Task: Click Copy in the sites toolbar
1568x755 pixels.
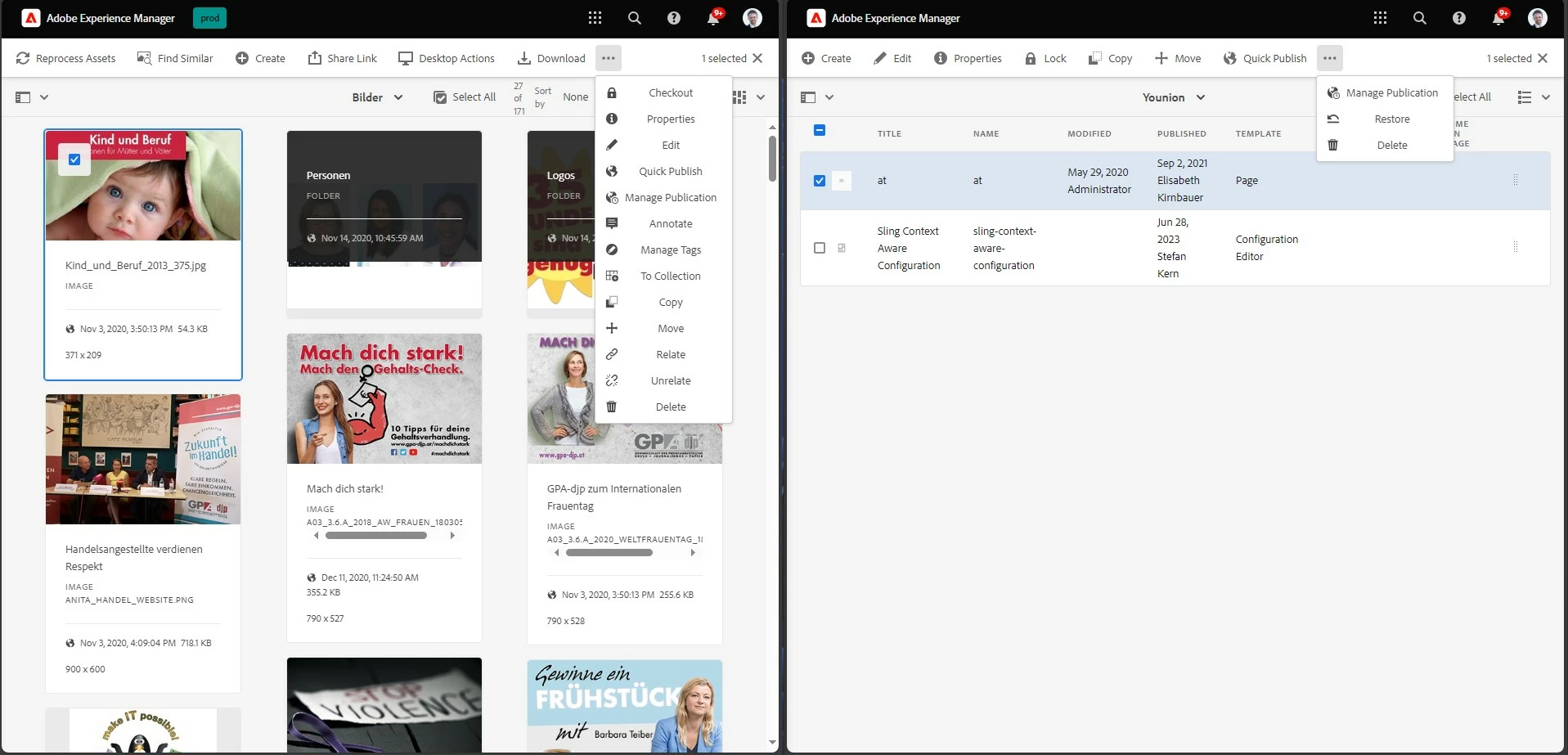Action: click(1110, 58)
